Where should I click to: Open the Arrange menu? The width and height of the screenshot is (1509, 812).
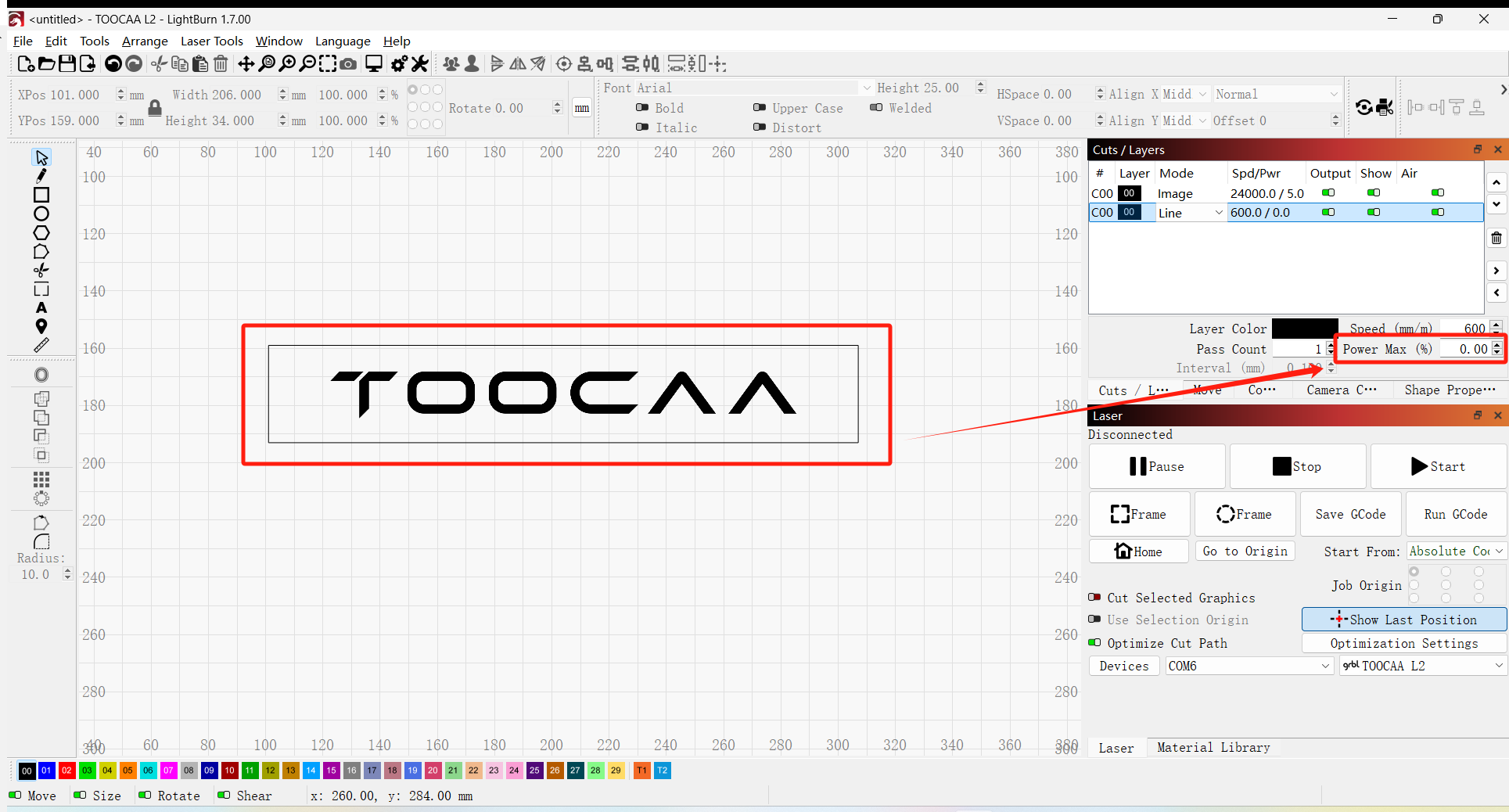point(145,41)
